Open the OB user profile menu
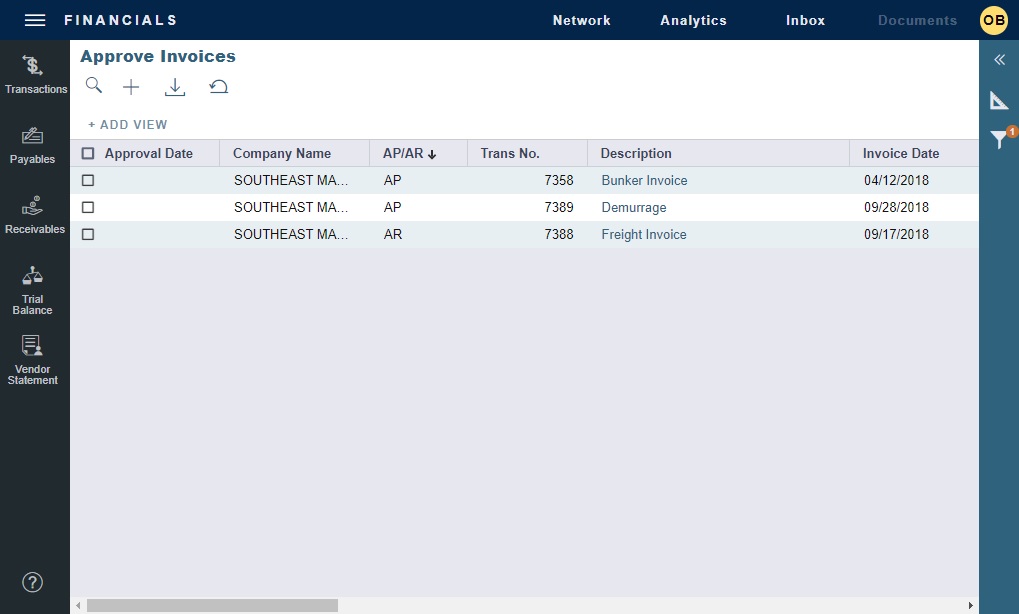 click(x=993, y=20)
